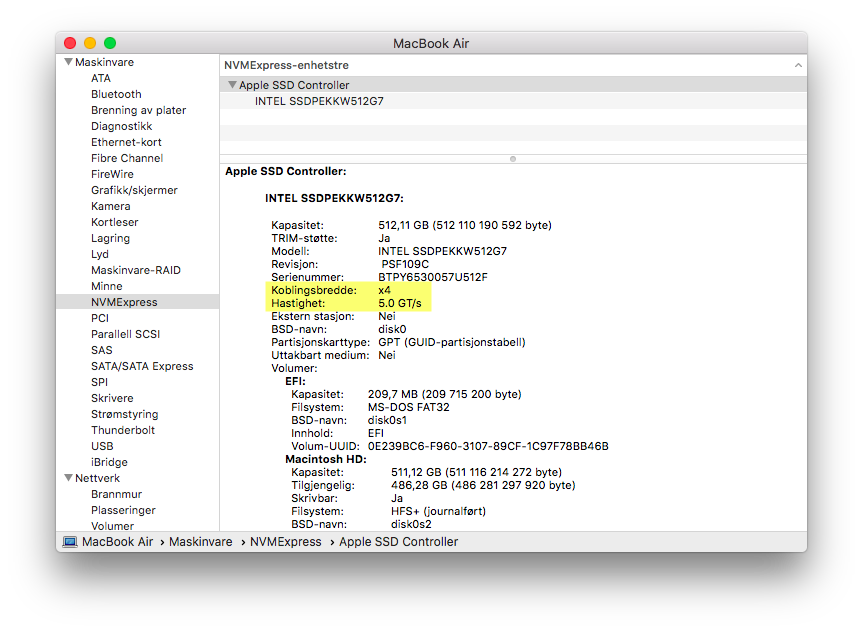The height and width of the screenshot is (632, 863).
Task: Click the sort chevron in NVMExpress-enhetstre header
Action: (x=798, y=65)
